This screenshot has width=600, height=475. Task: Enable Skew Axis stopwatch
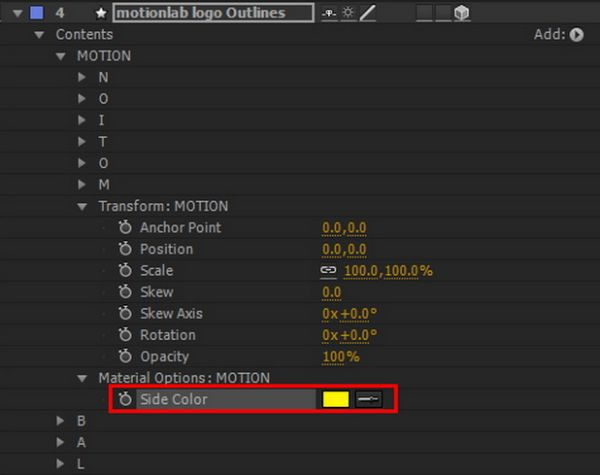[125, 313]
